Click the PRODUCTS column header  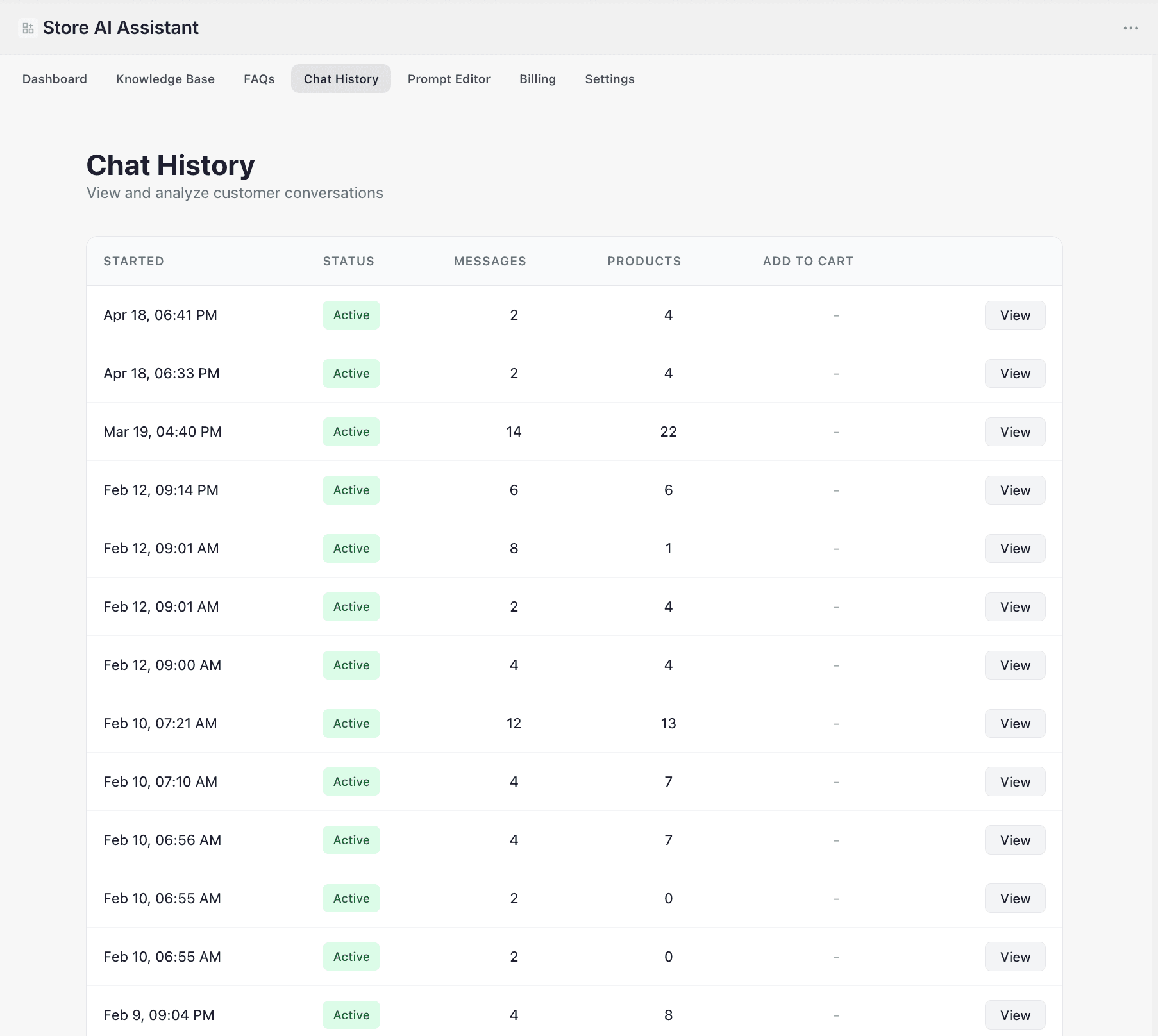644,261
